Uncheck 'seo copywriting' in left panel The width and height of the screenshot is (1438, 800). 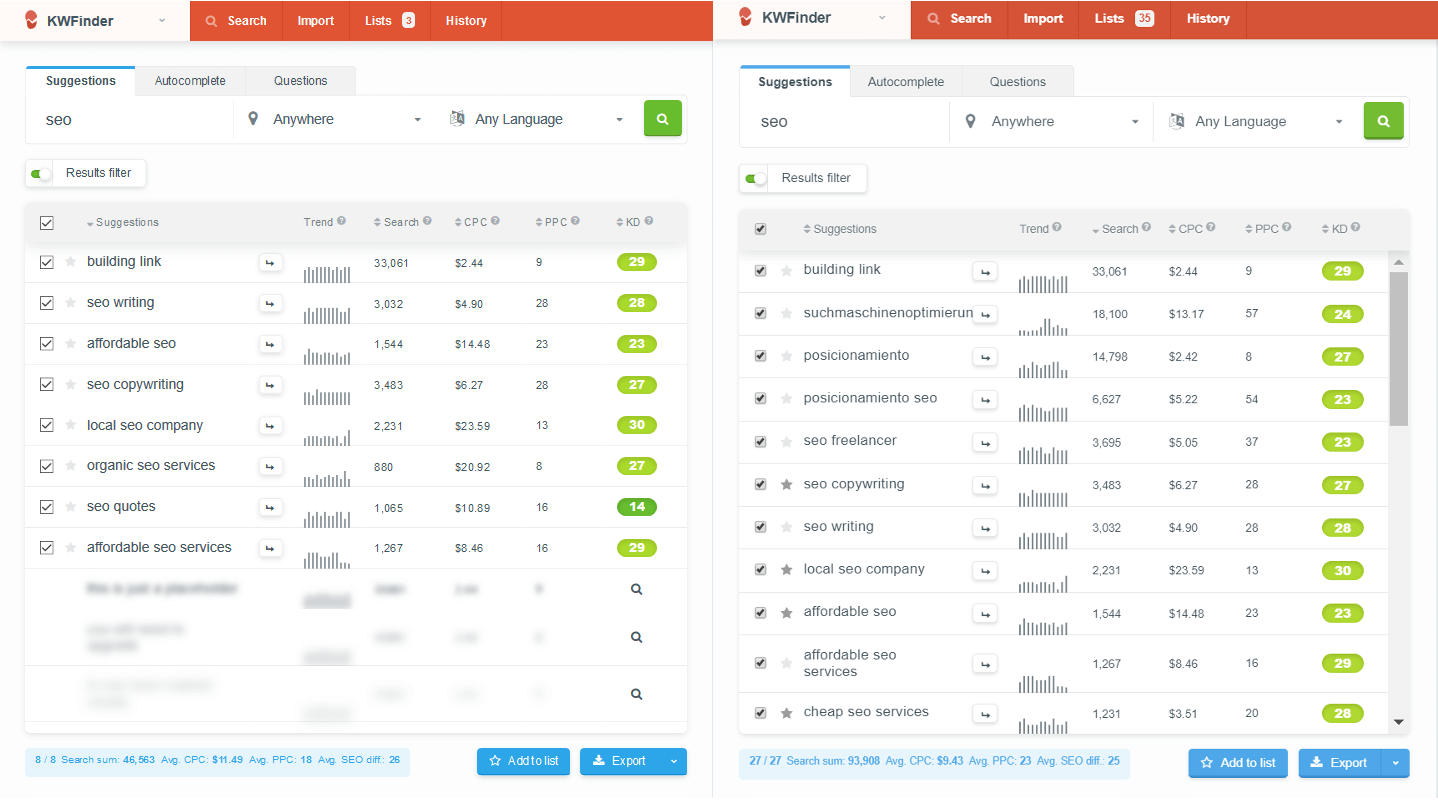pos(47,385)
